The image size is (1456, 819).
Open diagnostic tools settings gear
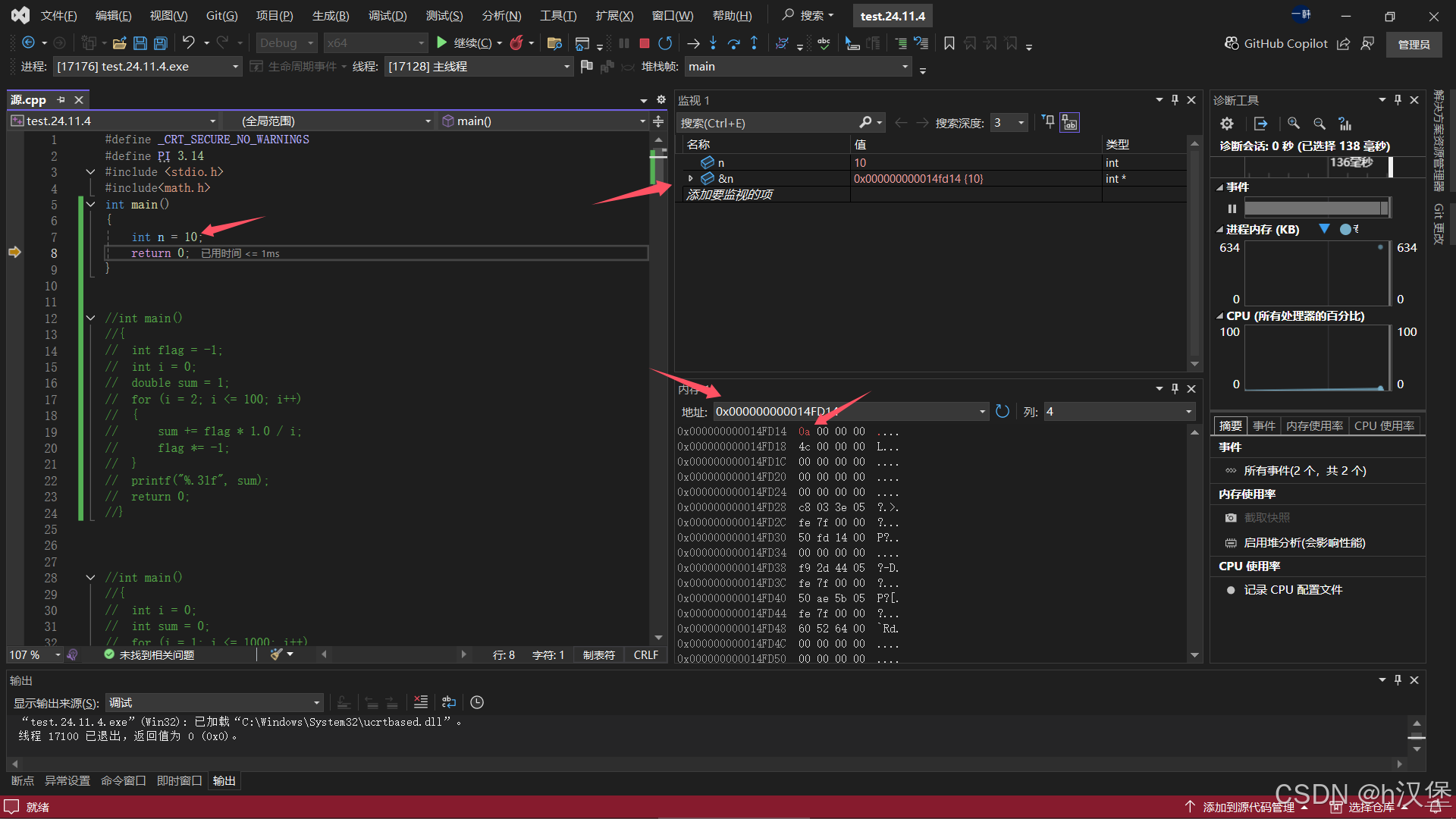click(1226, 124)
